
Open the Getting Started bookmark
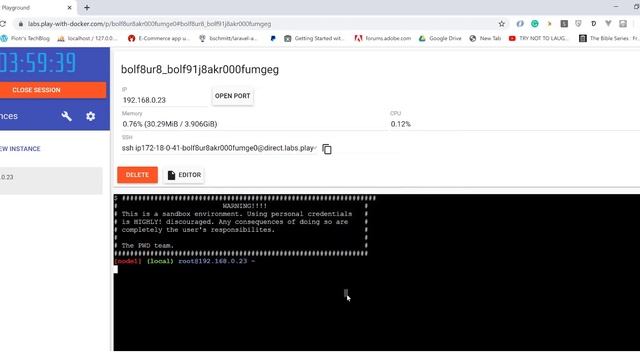point(314,38)
